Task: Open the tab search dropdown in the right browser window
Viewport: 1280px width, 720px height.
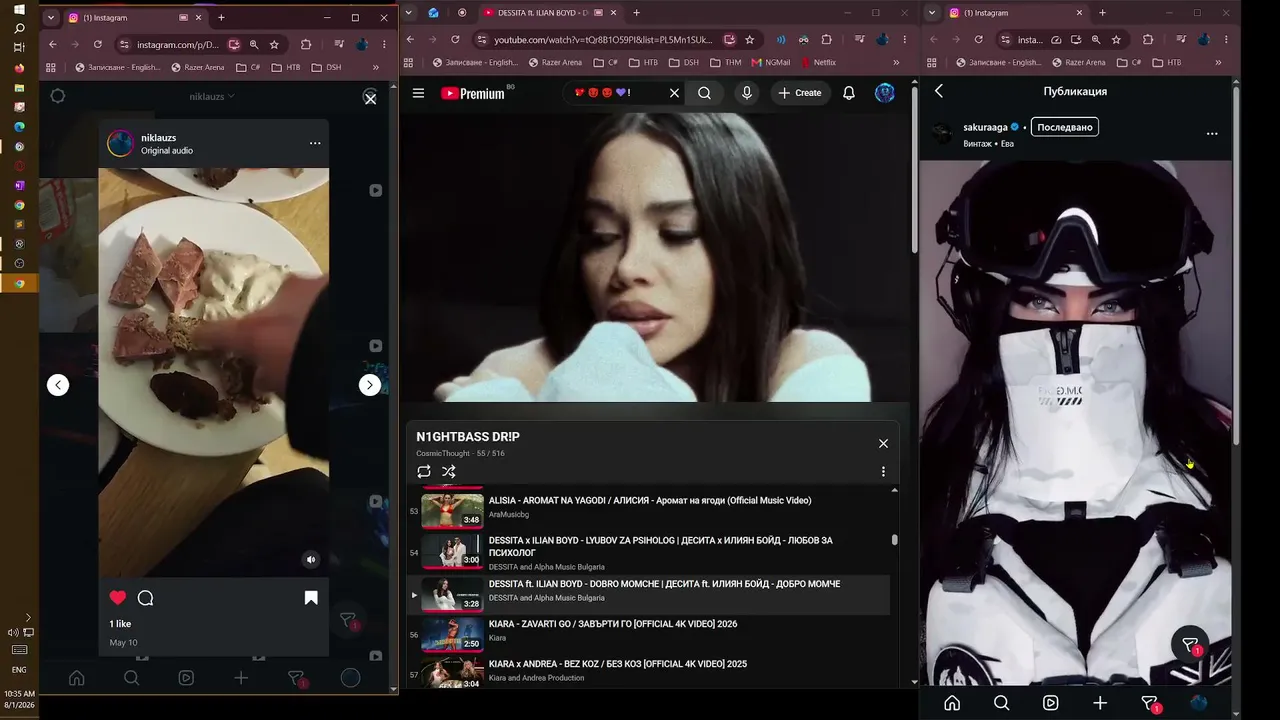Action: click(x=933, y=13)
